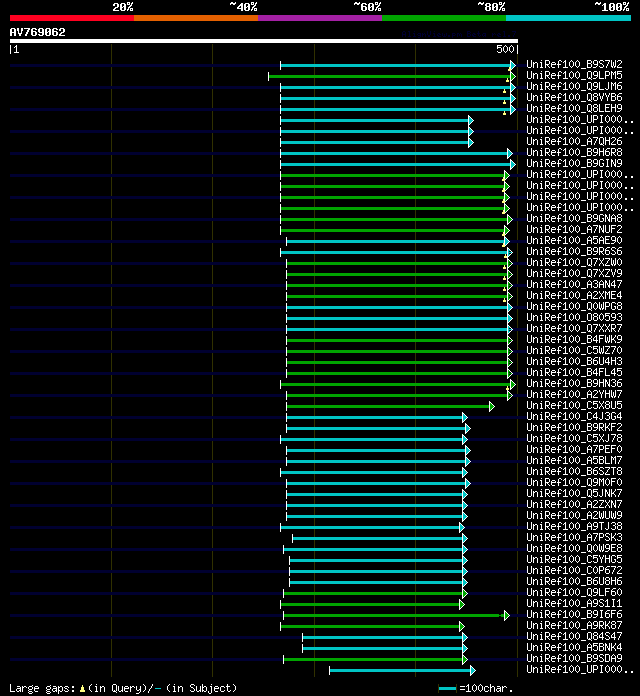Open the UniRef100_Q9LF60 hit

point(574,593)
